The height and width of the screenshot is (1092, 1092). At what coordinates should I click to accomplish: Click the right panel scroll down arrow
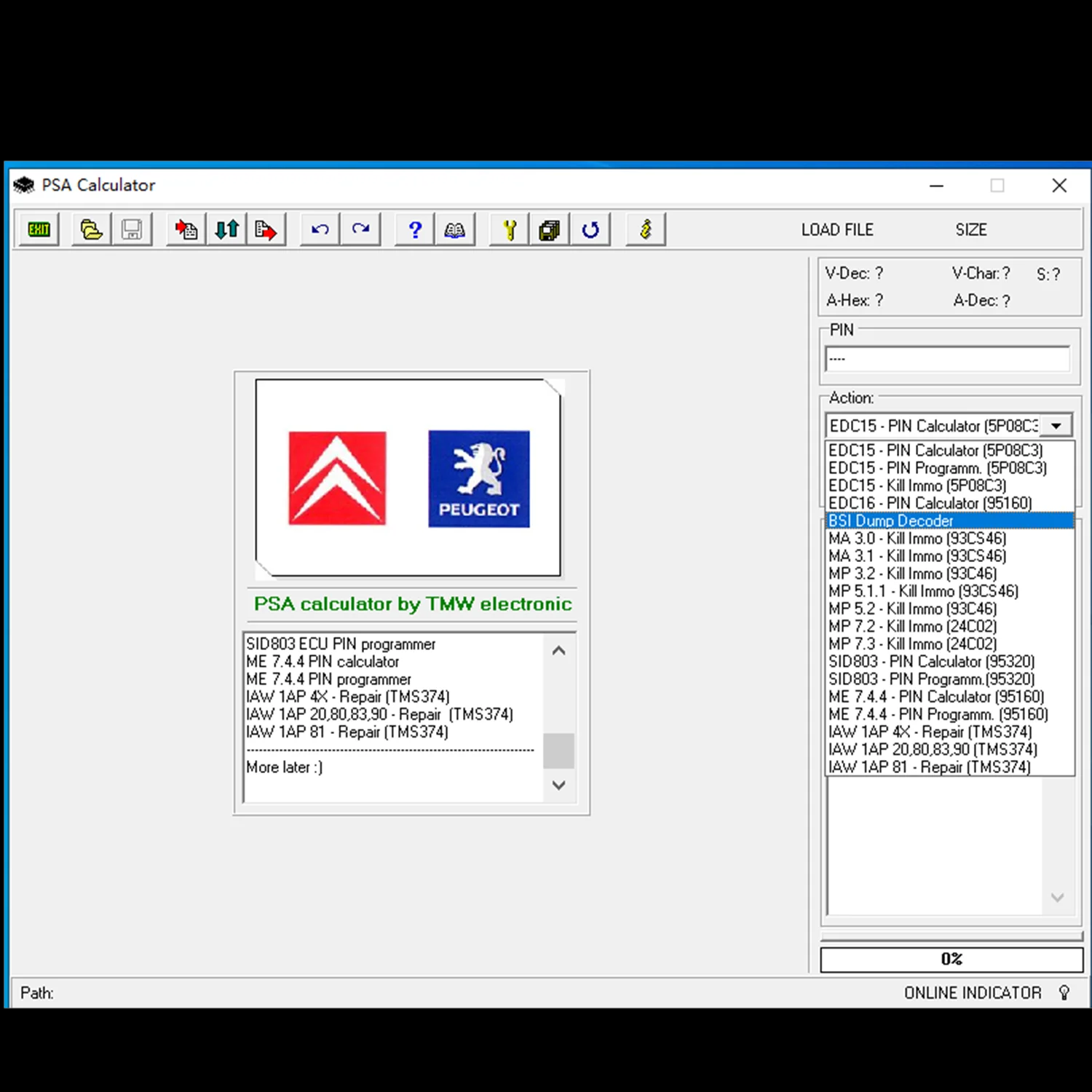[x=1058, y=898]
